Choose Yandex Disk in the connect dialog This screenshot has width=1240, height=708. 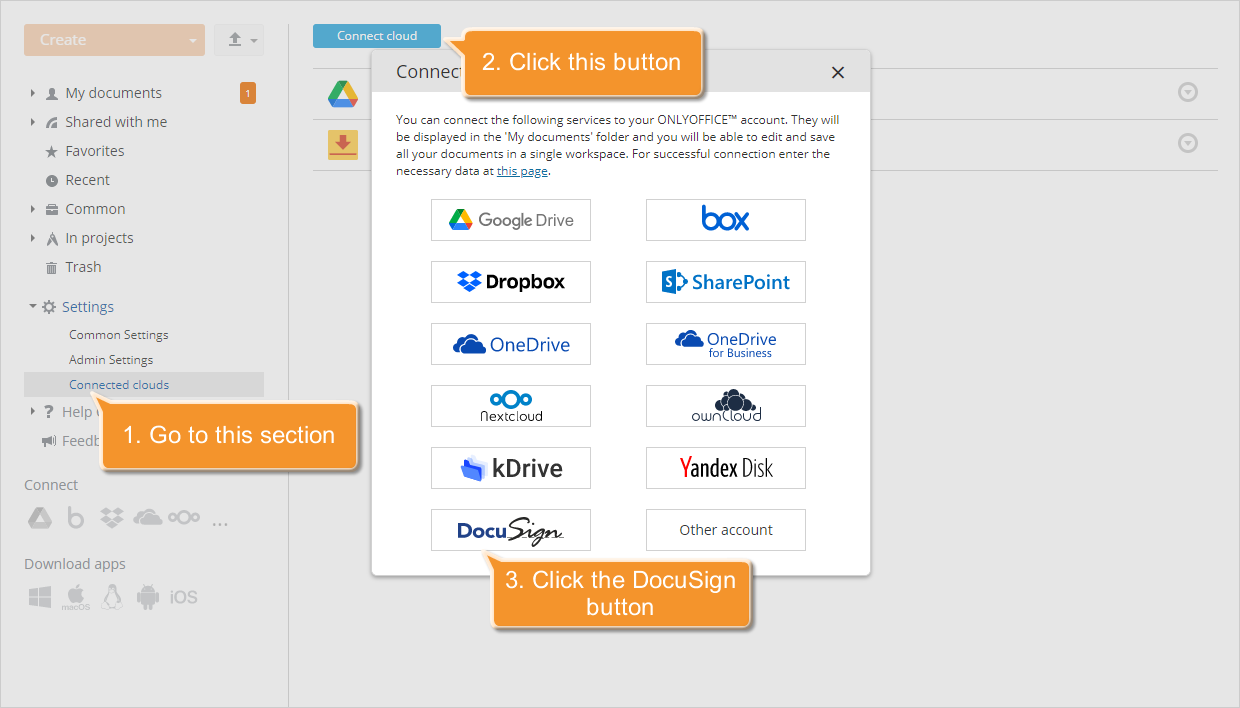[x=725, y=468]
